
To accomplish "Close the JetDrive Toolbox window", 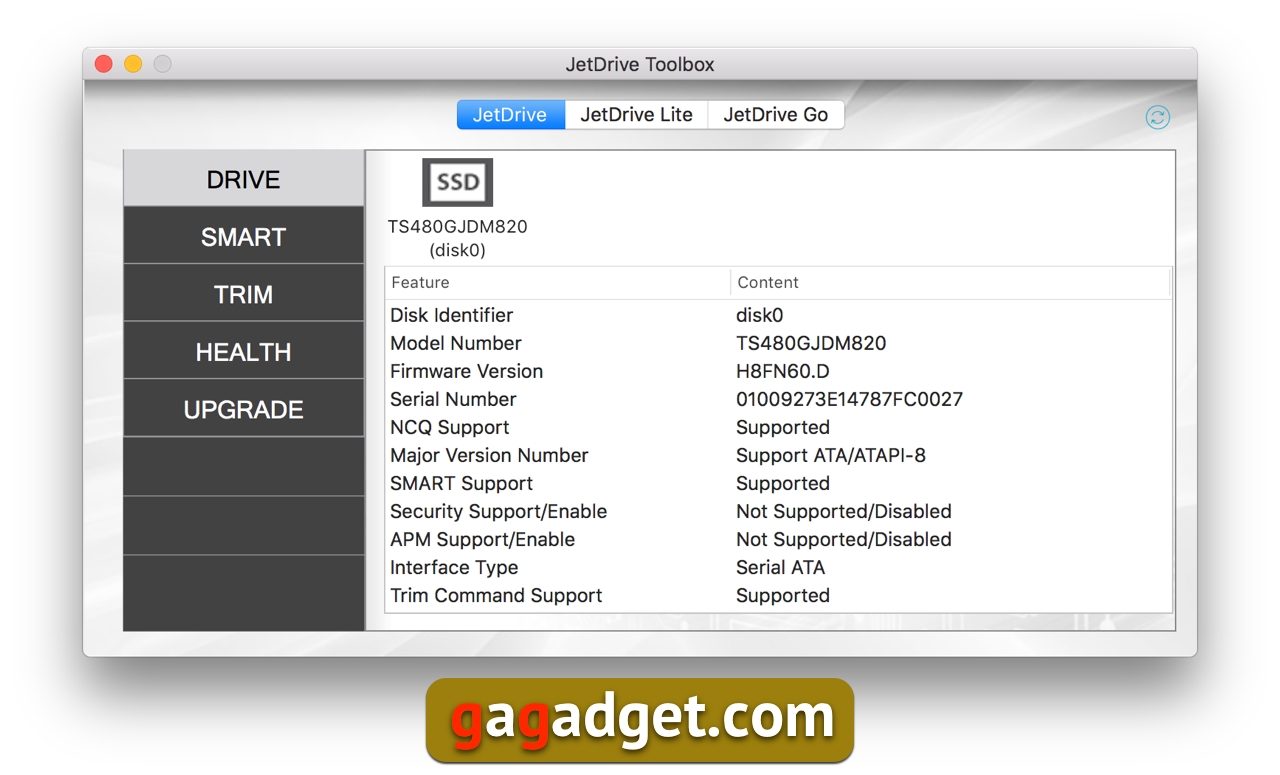I will (x=104, y=64).
